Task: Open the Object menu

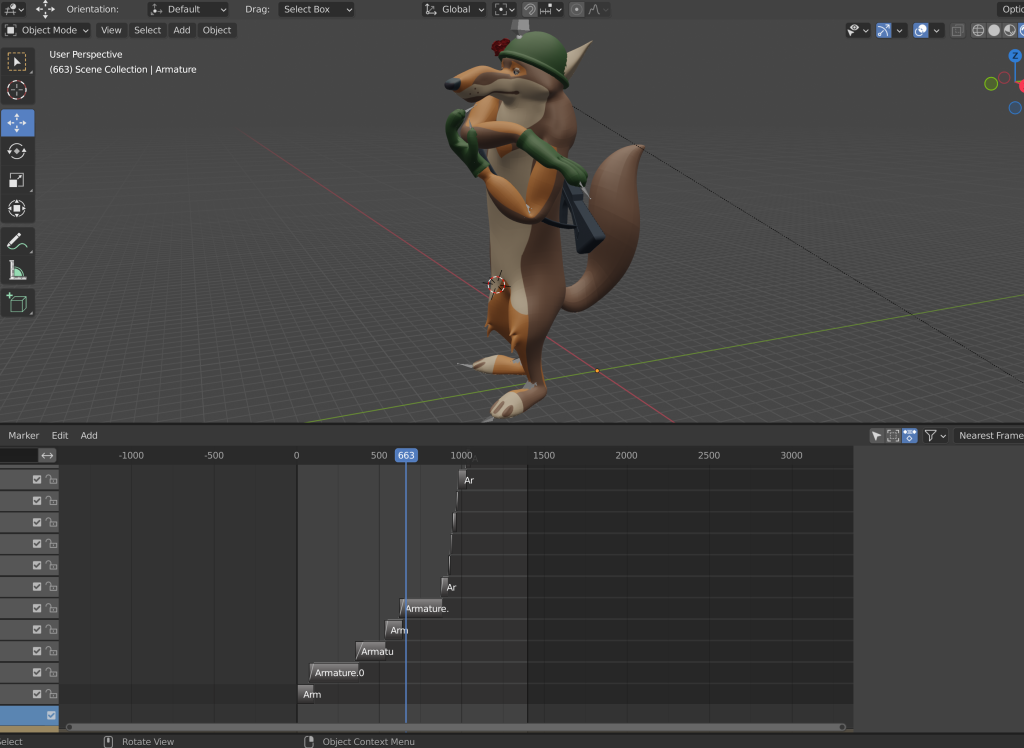Action: [x=217, y=30]
